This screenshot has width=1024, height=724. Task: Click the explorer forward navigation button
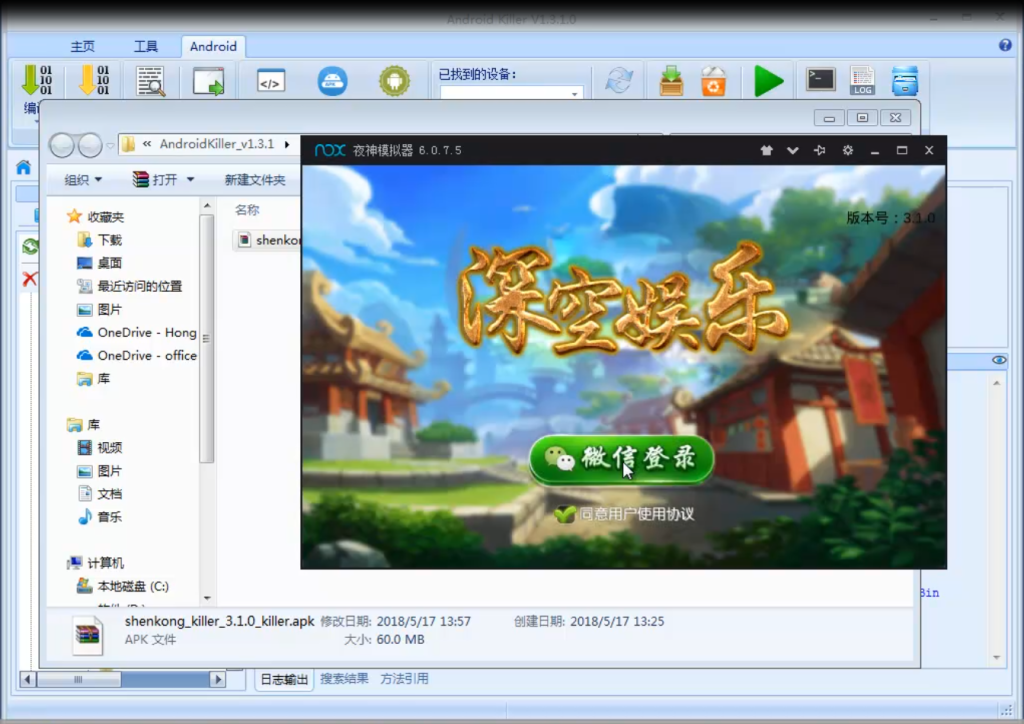point(89,145)
